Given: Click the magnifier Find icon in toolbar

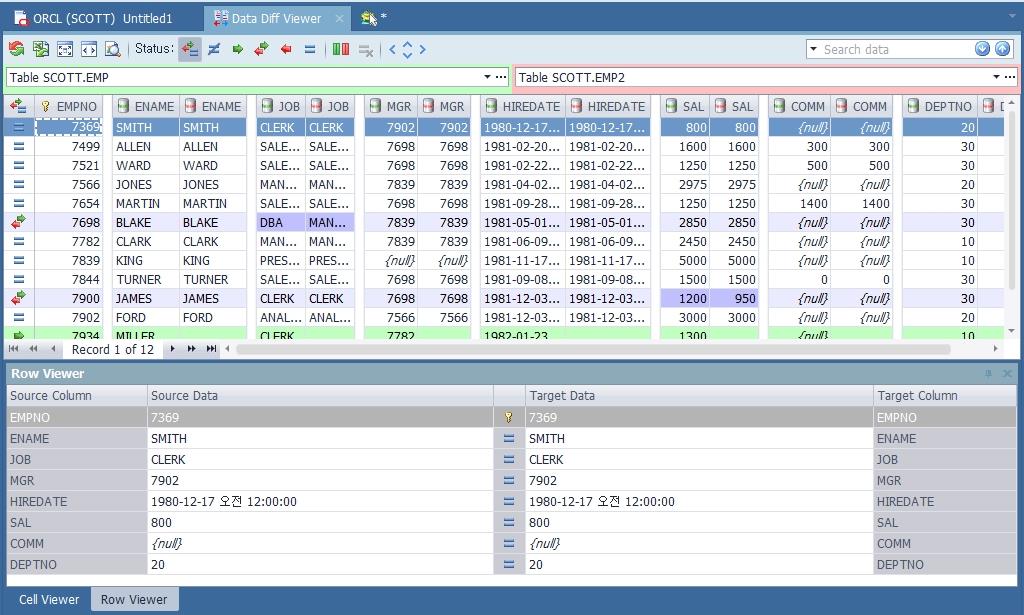Looking at the screenshot, I should click(x=113, y=49).
